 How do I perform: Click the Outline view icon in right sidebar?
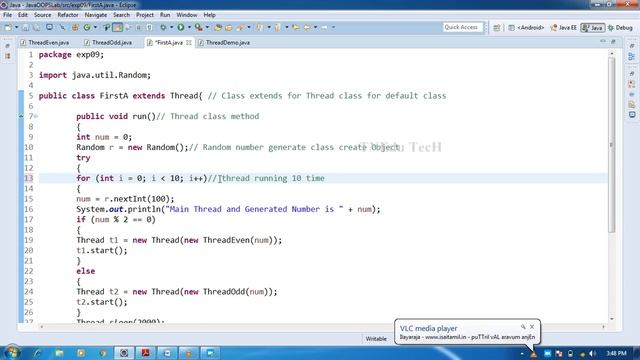coord(631,57)
